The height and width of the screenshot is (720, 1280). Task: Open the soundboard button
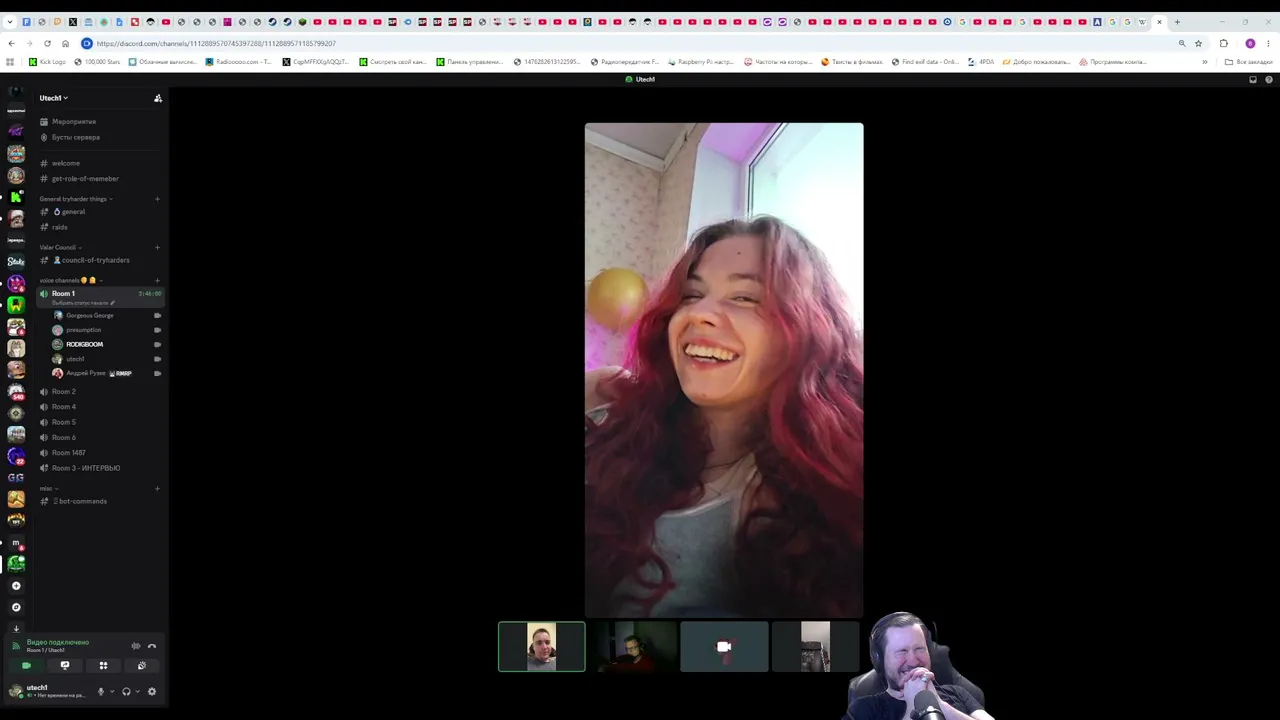click(x=141, y=666)
